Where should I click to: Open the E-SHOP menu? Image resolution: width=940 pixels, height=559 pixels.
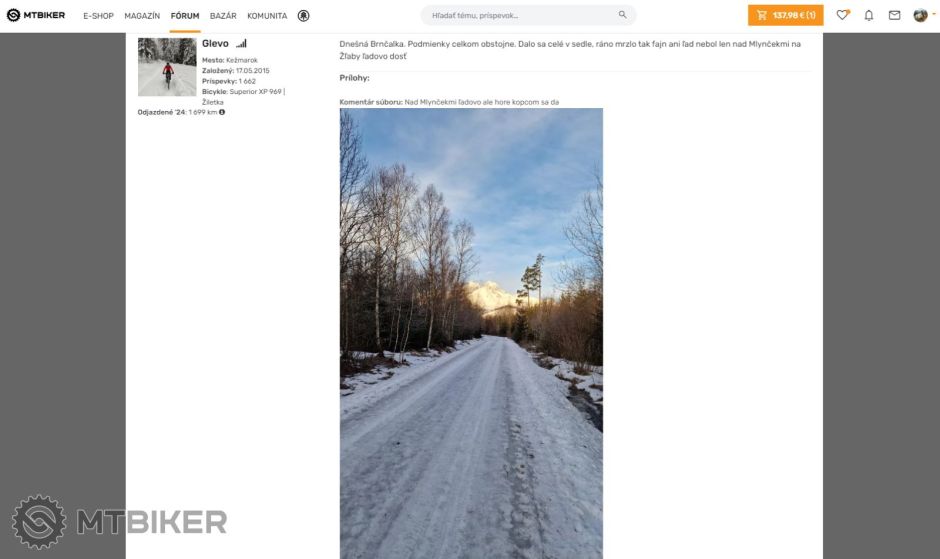(x=98, y=16)
